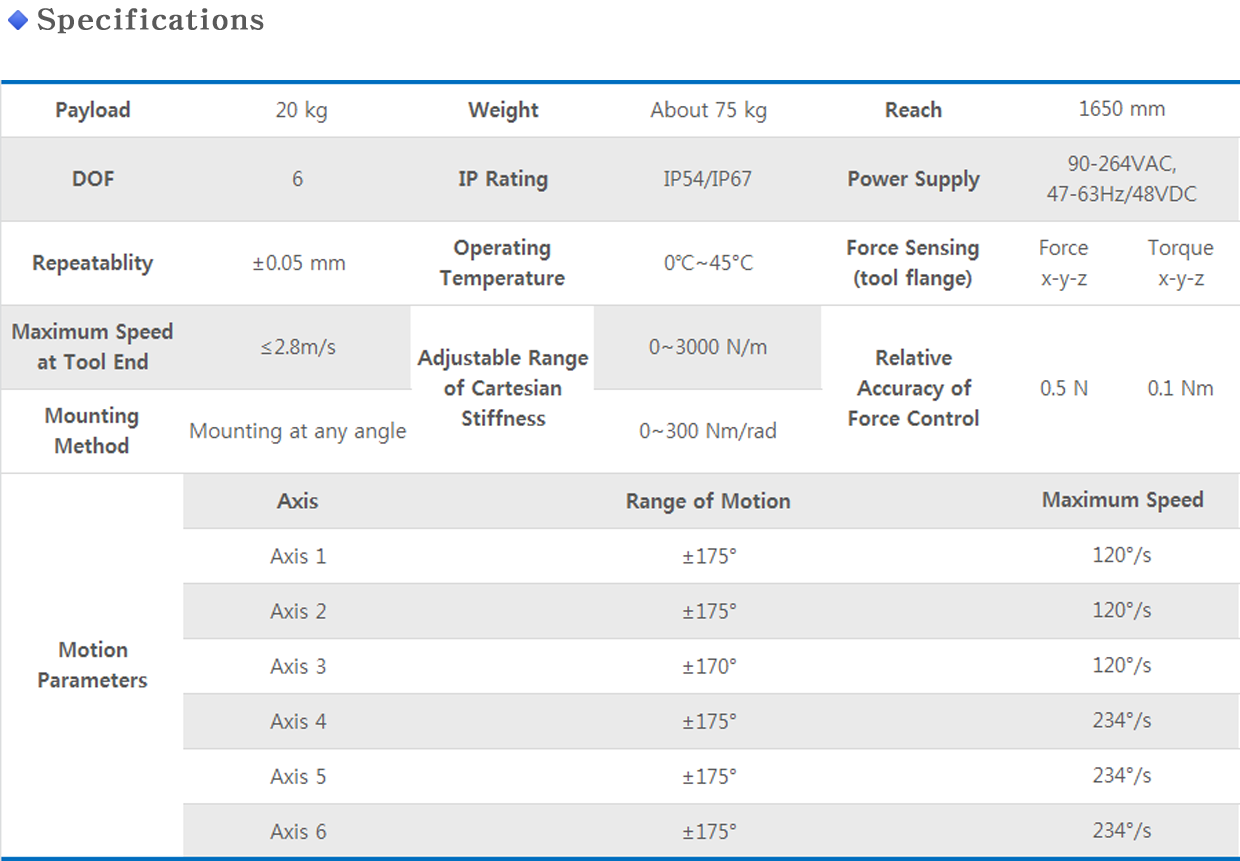The width and height of the screenshot is (1240, 861).
Task: Select the Axis 3 row label
Action: (x=298, y=666)
